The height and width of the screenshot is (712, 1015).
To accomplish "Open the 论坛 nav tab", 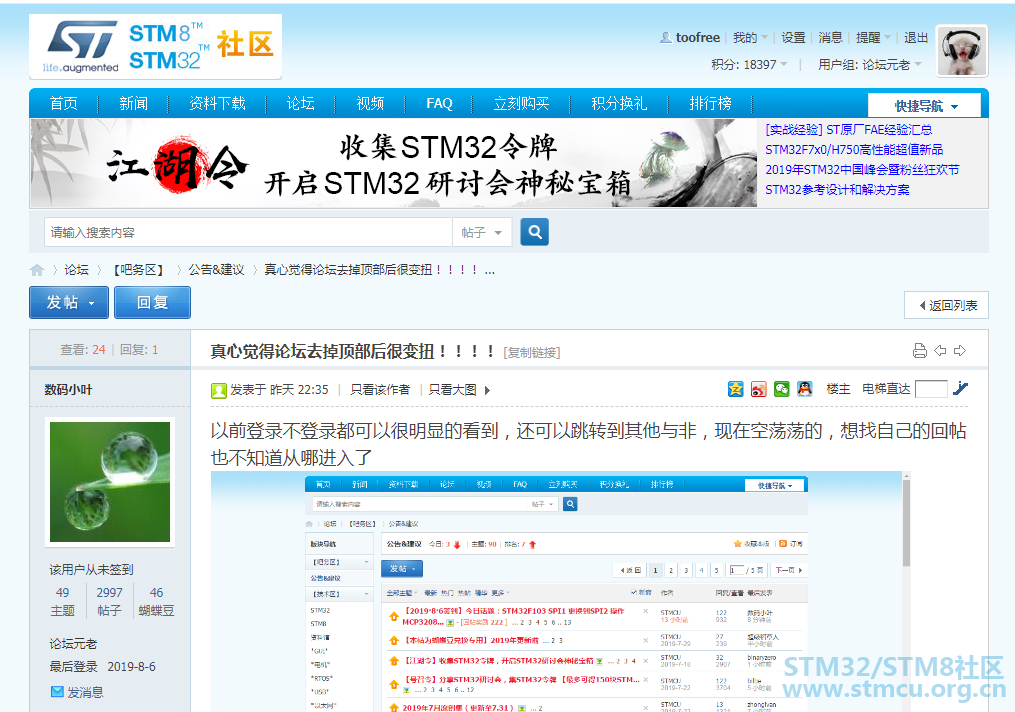I will [300, 104].
